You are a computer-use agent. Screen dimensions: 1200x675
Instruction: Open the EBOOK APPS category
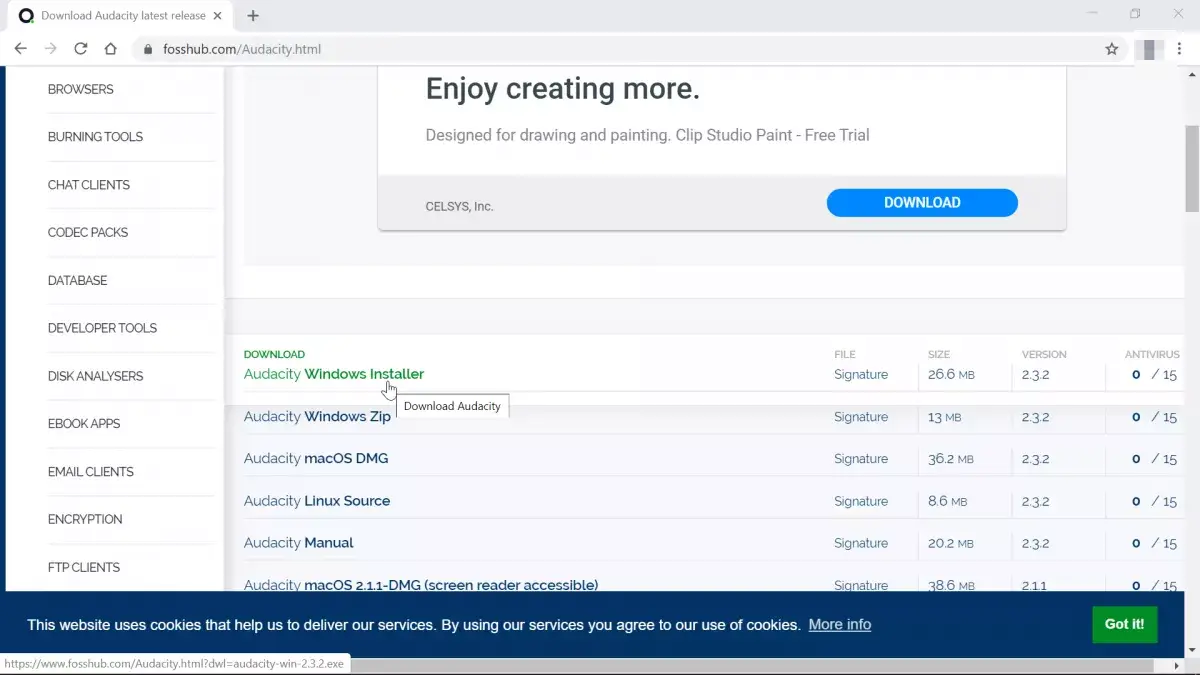coord(84,424)
